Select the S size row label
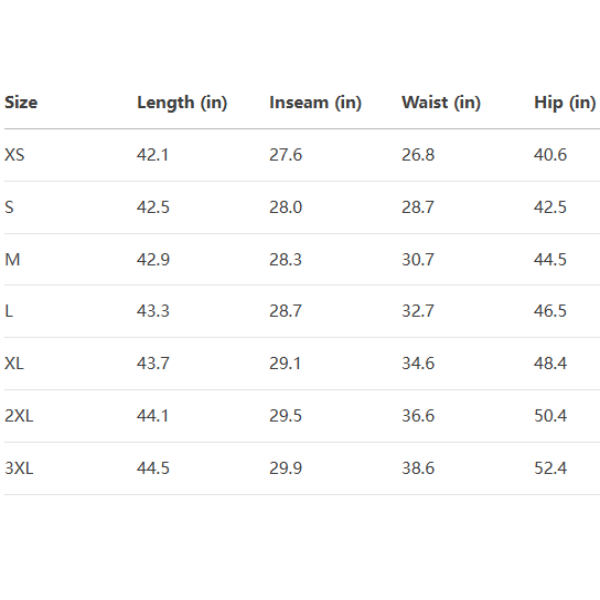This screenshot has height=600, width=600. tap(9, 207)
